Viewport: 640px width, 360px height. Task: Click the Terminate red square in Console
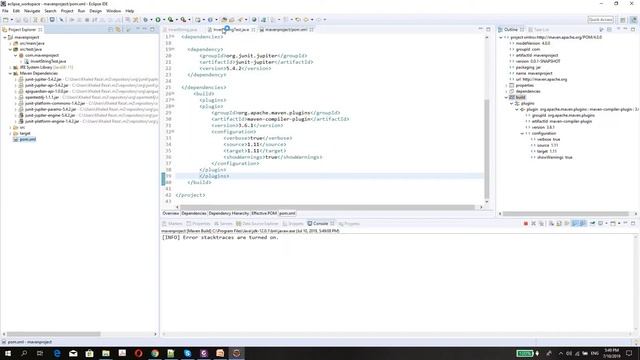click(x=526, y=224)
